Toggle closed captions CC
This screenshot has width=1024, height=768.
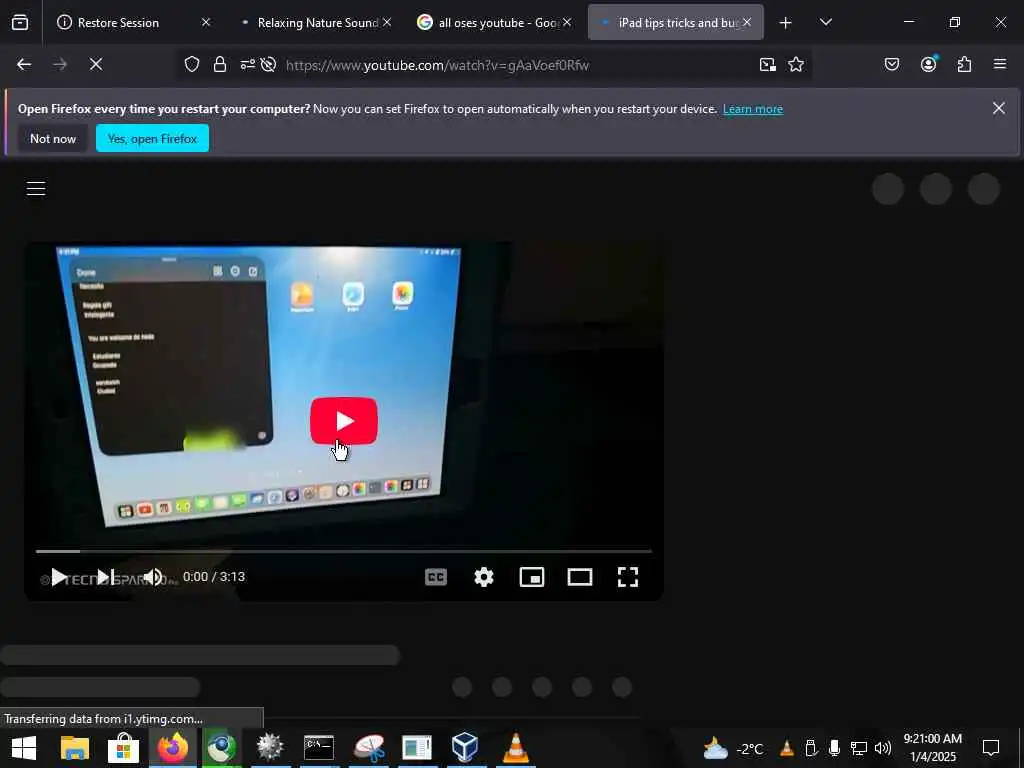point(436,577)
